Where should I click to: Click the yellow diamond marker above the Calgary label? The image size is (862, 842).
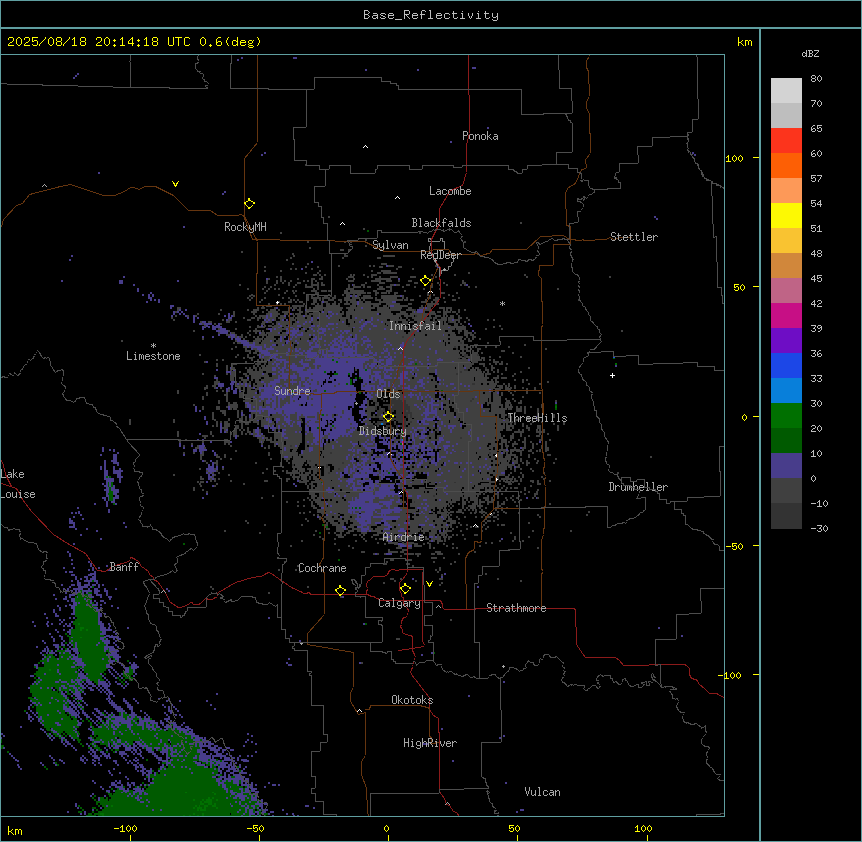click(x=405, y=589)
